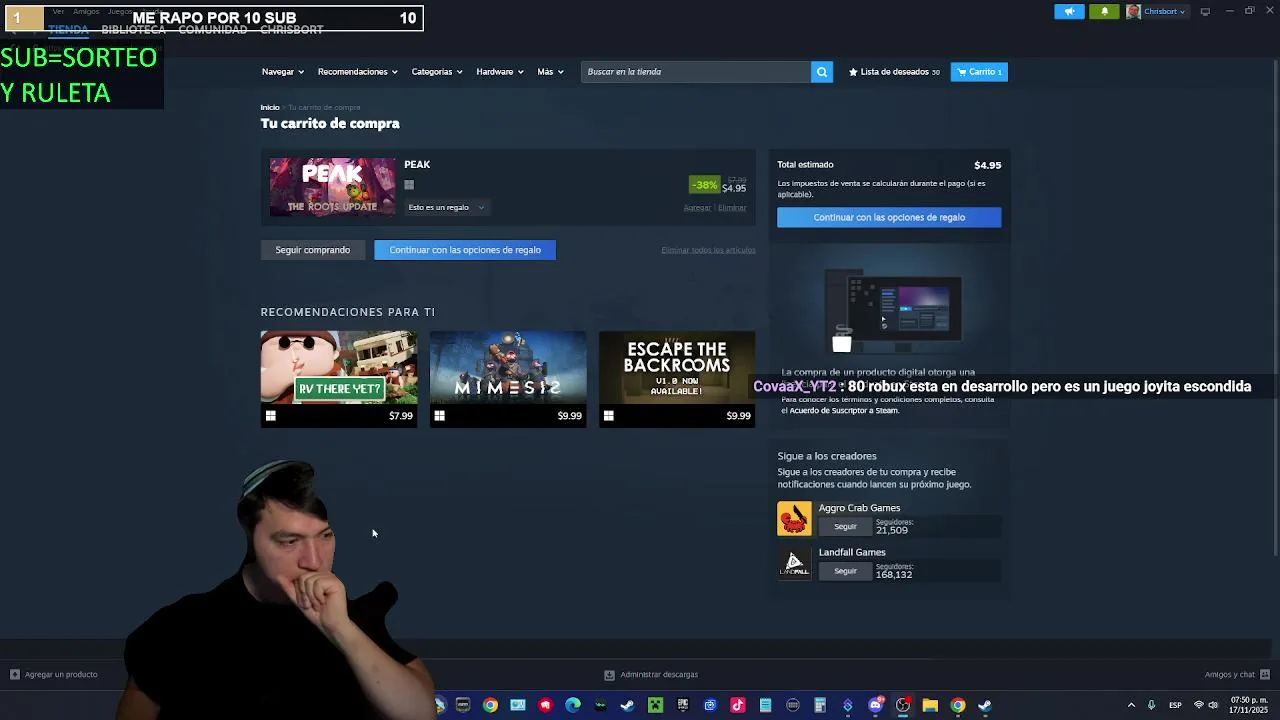
Task: Click the Inicio breadcrumb link
Action: pyautogui.click(x=270, y=108)
